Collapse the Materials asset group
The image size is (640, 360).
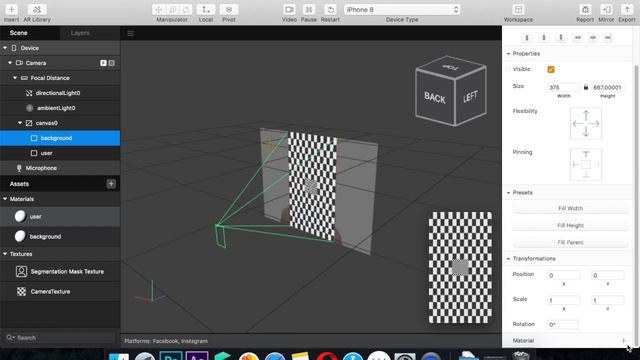click(x=5, y=199)
